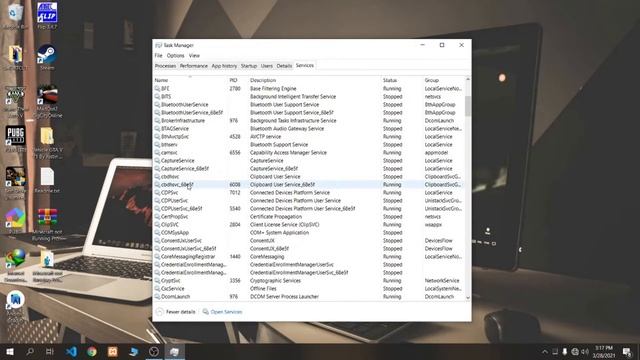Click the services list scrollbar up arrow

(x=468, y=79)
